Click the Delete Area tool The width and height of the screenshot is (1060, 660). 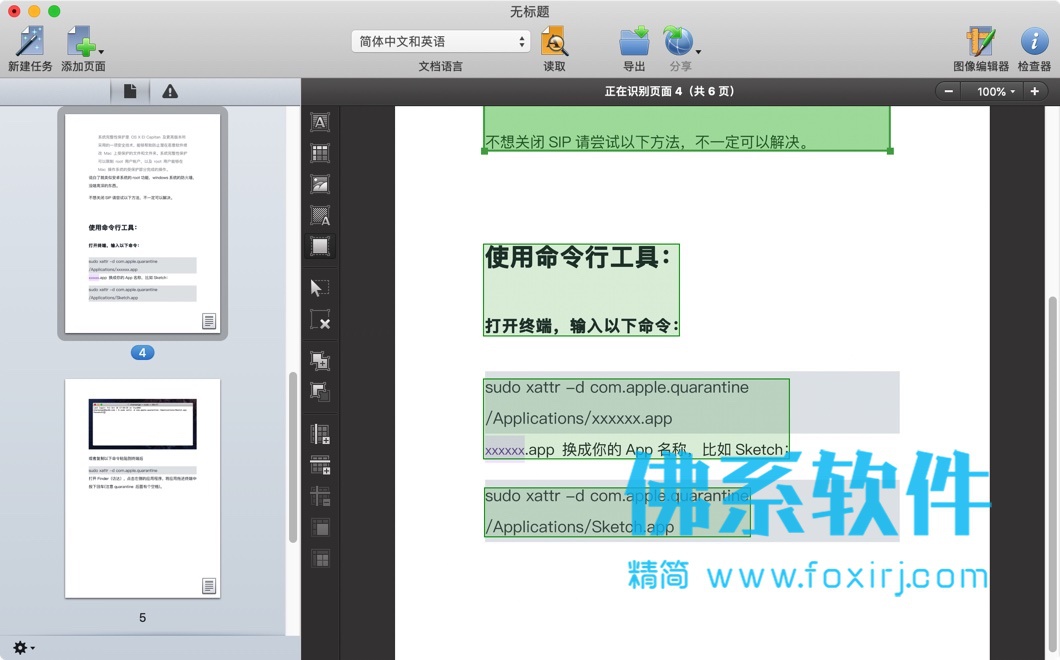(x=320, y=320)
